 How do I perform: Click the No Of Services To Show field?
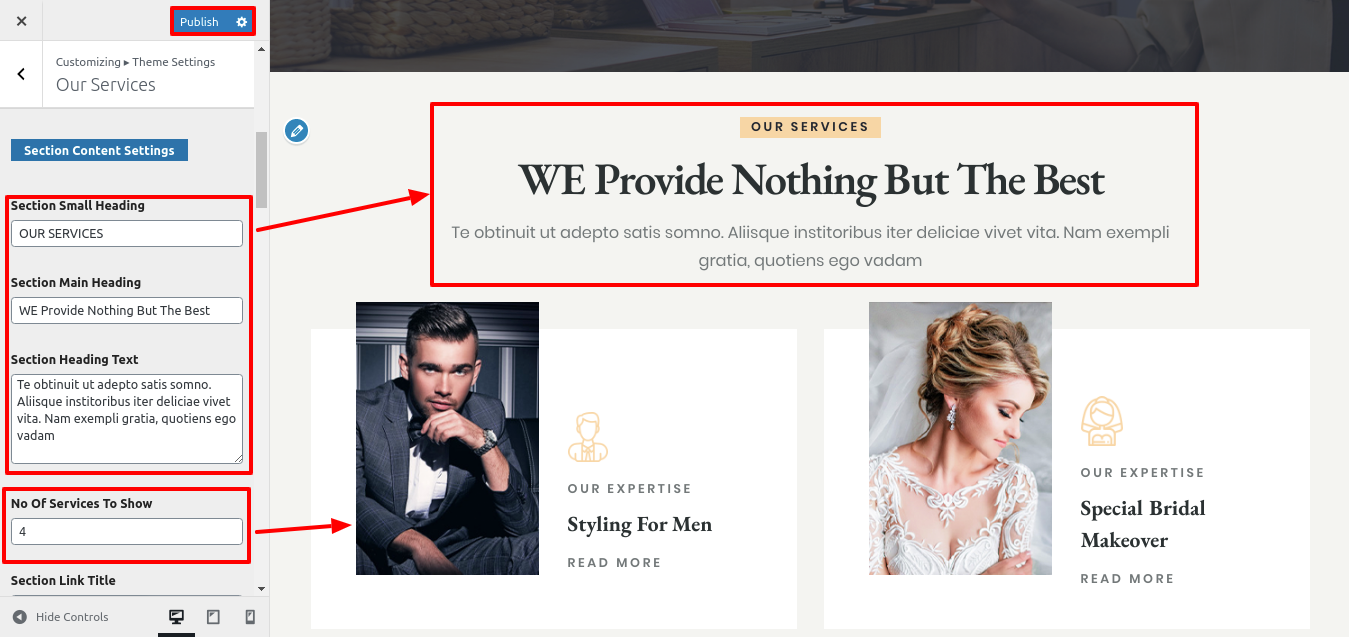click(x=127, y=531)
